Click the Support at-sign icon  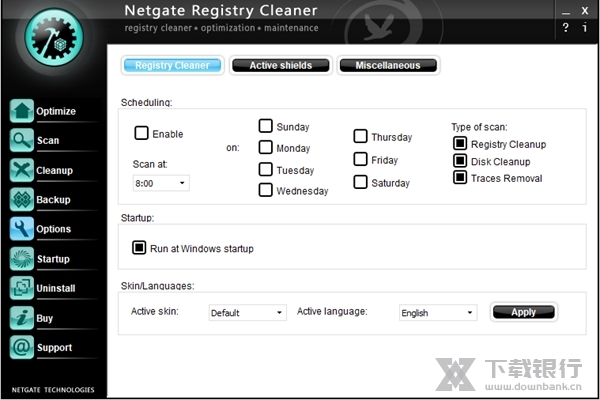[21, 347]
